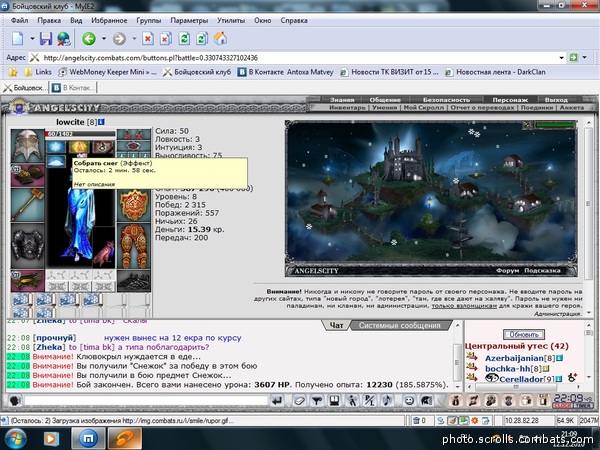Click the green bar above city map
600x450 pixels.
[555, 125]
